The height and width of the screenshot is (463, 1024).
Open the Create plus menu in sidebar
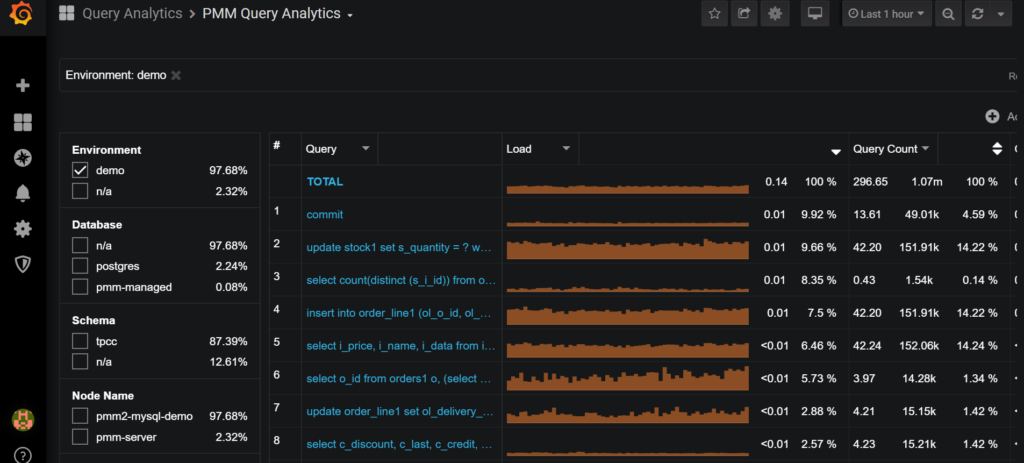(23, 86)
